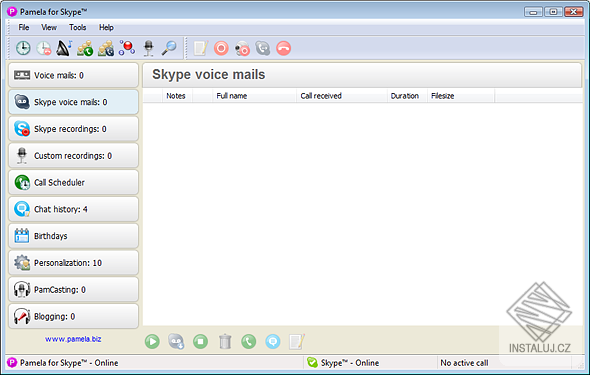Viewport: 590px width, 375px height.
Task: Open the Call Scheduler section
Action: tap(73, 182)
